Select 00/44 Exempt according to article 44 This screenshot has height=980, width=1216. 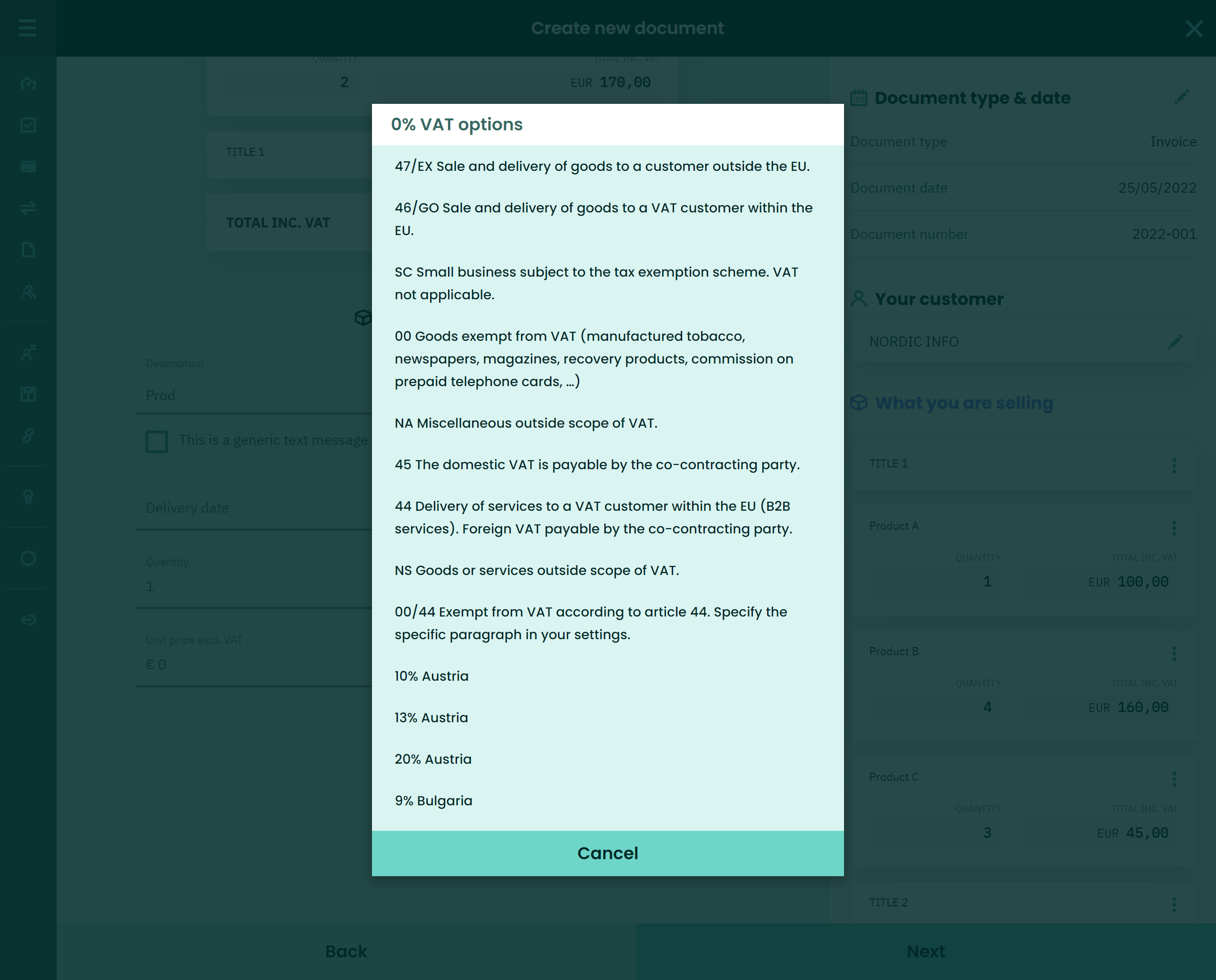pos(608,623)
